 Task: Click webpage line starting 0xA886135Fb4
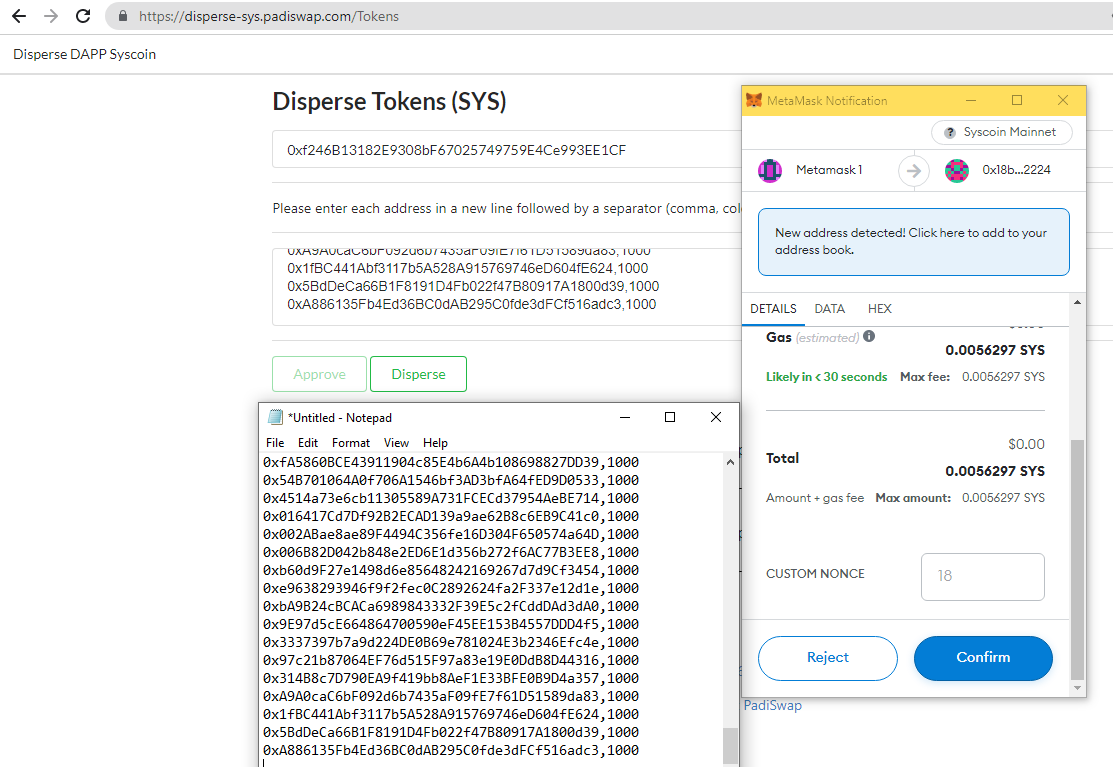(x=471, y=304)
